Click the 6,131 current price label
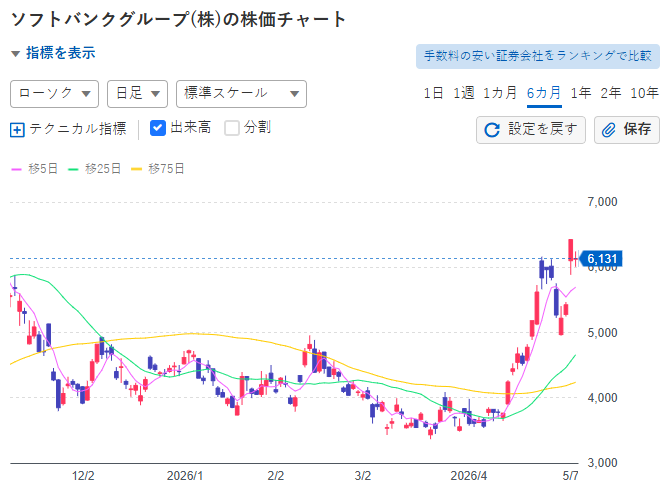Image resolution: width=671 pixels, height=493 pixels. coord(601,259)
